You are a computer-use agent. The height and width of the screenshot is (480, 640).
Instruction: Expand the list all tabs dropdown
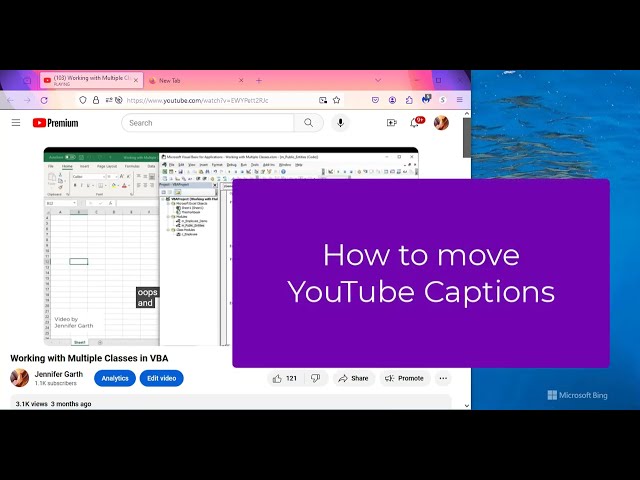click(378, 80)
